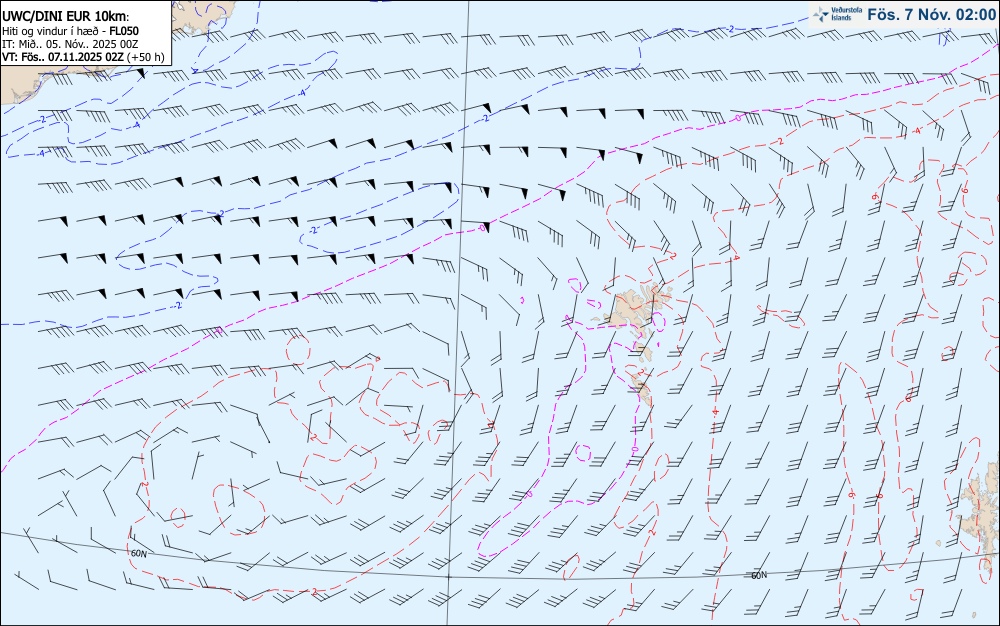Select the 'Fös. 7 Nóv. 02:00' timestamp

coord(931,15)
